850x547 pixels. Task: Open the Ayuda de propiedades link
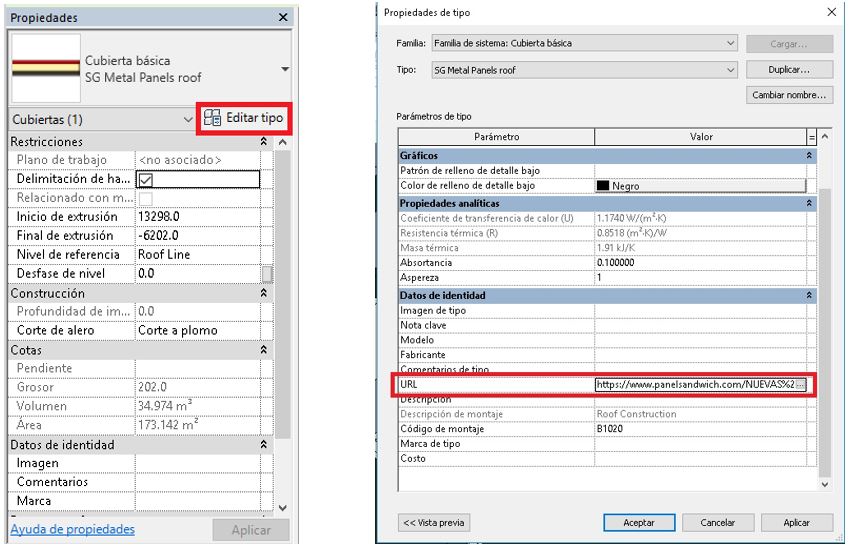point(72,529)
